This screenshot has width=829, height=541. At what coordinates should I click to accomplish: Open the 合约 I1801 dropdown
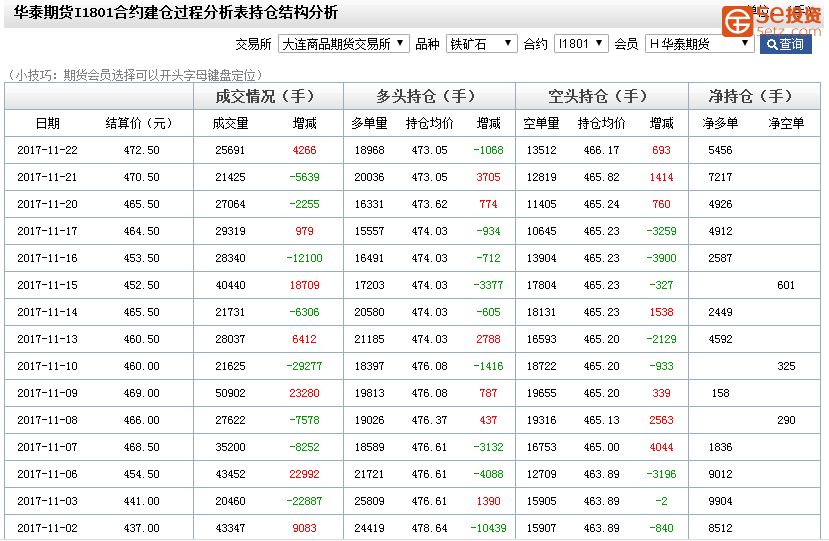click(x=581, y=43)
